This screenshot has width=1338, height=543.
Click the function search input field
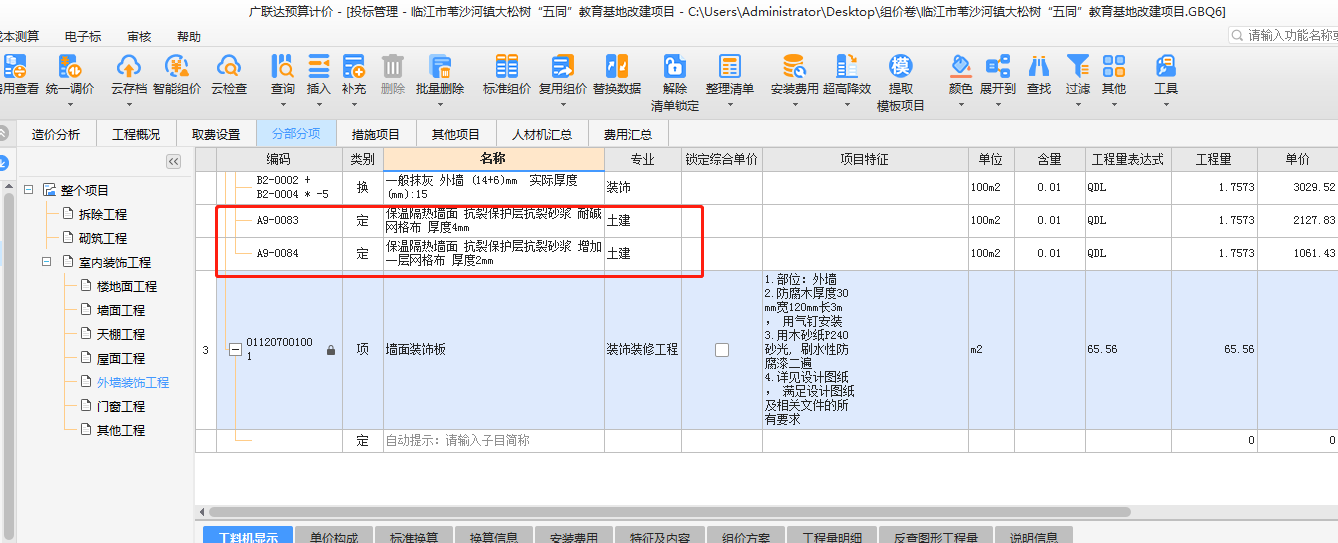1283,35
